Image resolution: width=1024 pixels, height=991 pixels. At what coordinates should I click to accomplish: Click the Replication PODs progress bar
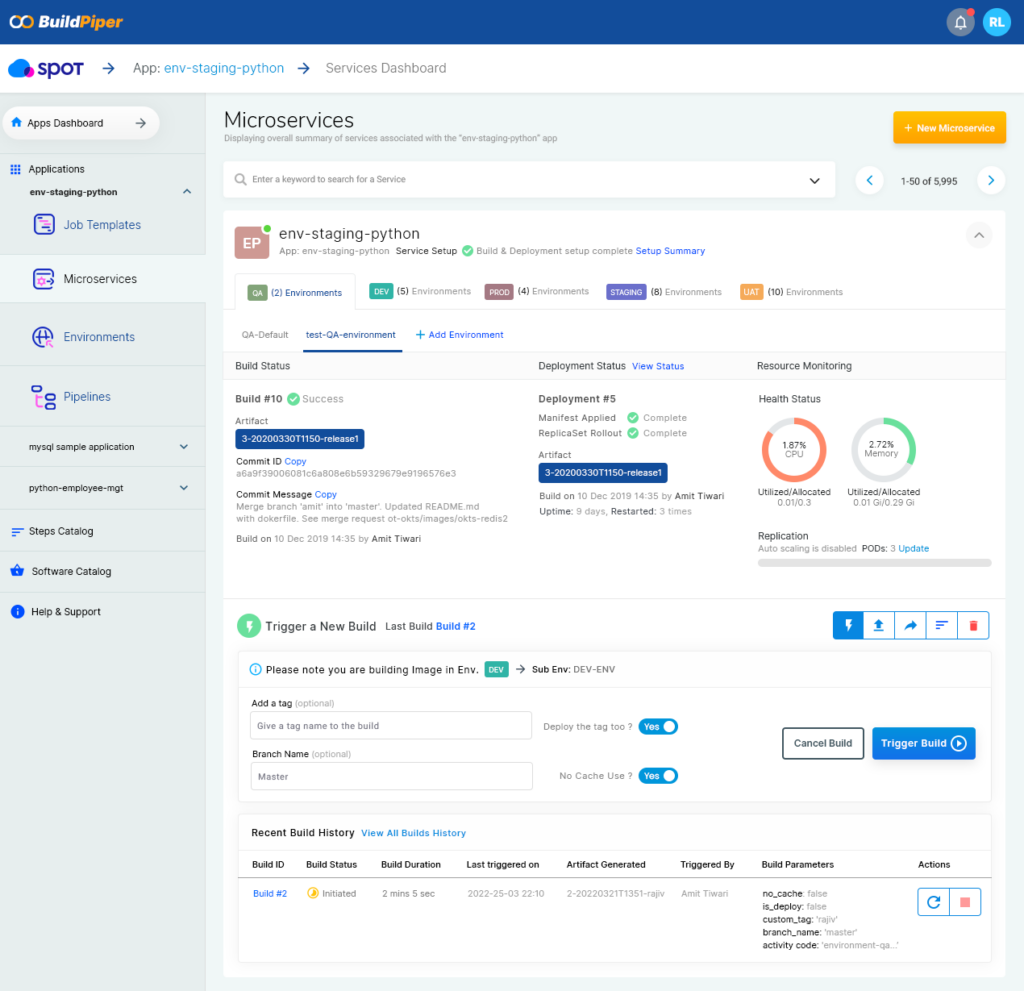(874, 563)
